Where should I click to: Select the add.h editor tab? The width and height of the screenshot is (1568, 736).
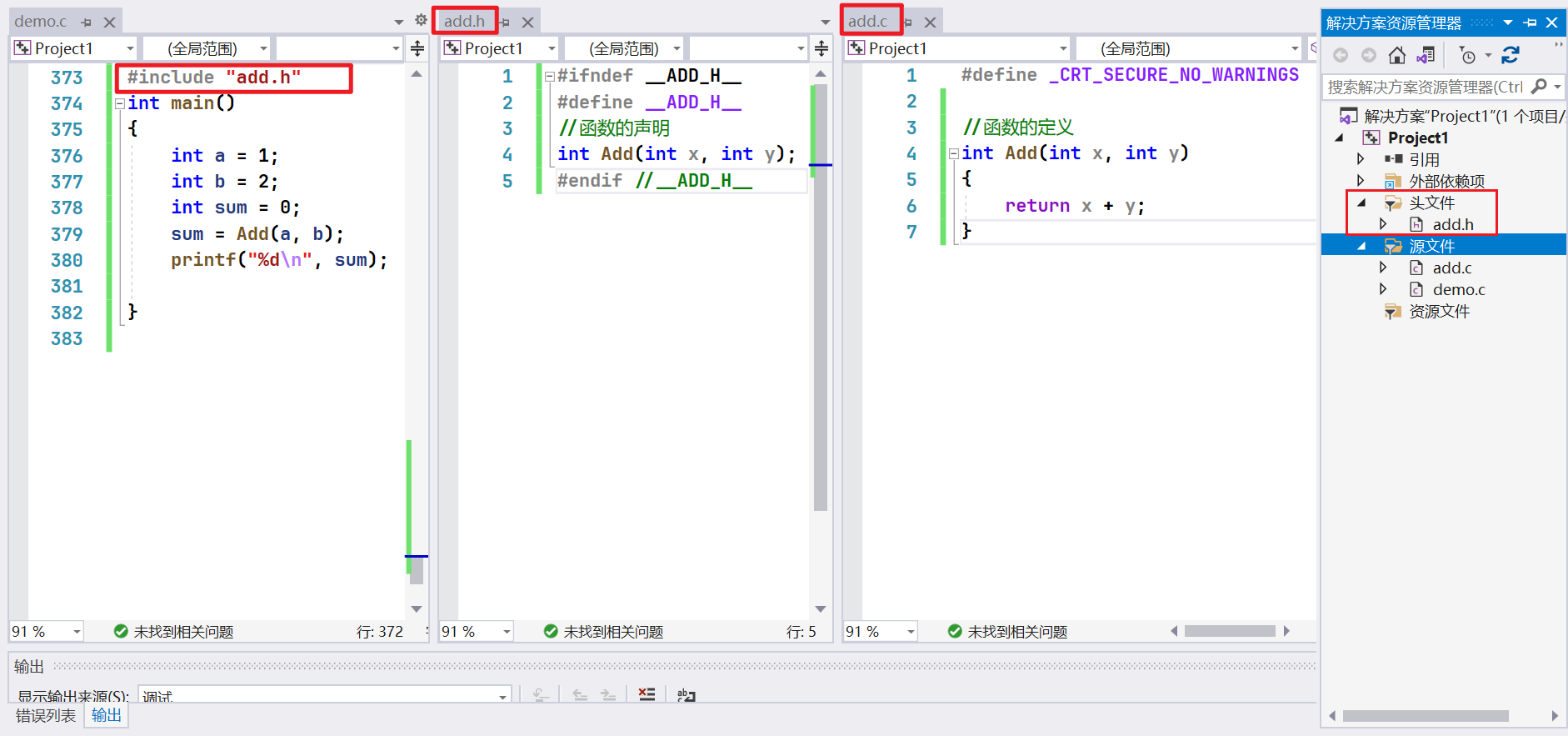(464, 21)
